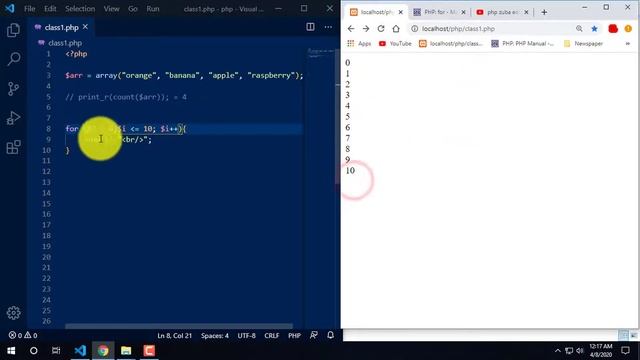The width and height of the screenshot is (640, 360).
Task: Open the Explorer view in VS Code
Action: click(13, 30)
